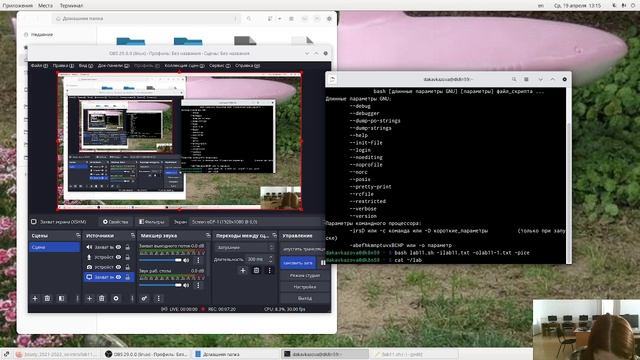
Task: Open Вид menu in OBS
Action: 86,65
